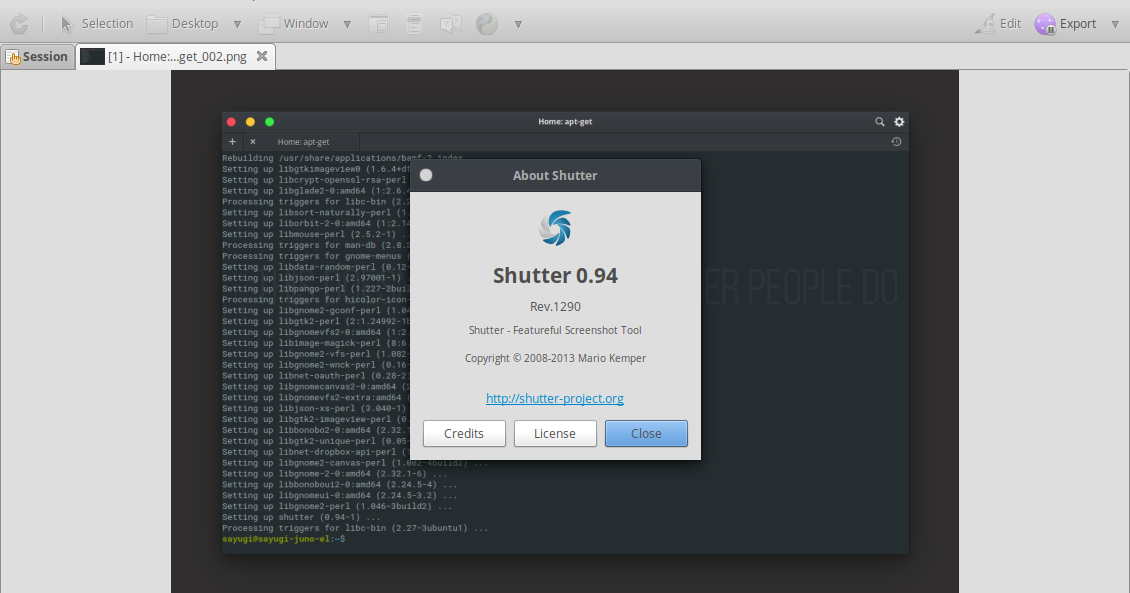The image size is (1130, 593).
Task: Click the capture tooltip icon
Action: tap(450, 24)
